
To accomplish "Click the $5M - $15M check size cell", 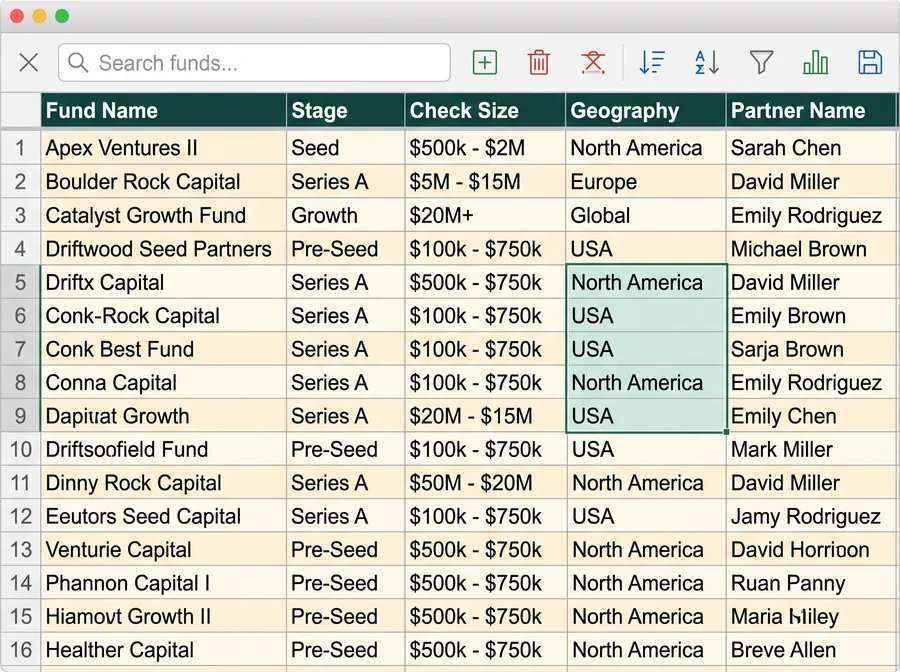I will (485, 182).
